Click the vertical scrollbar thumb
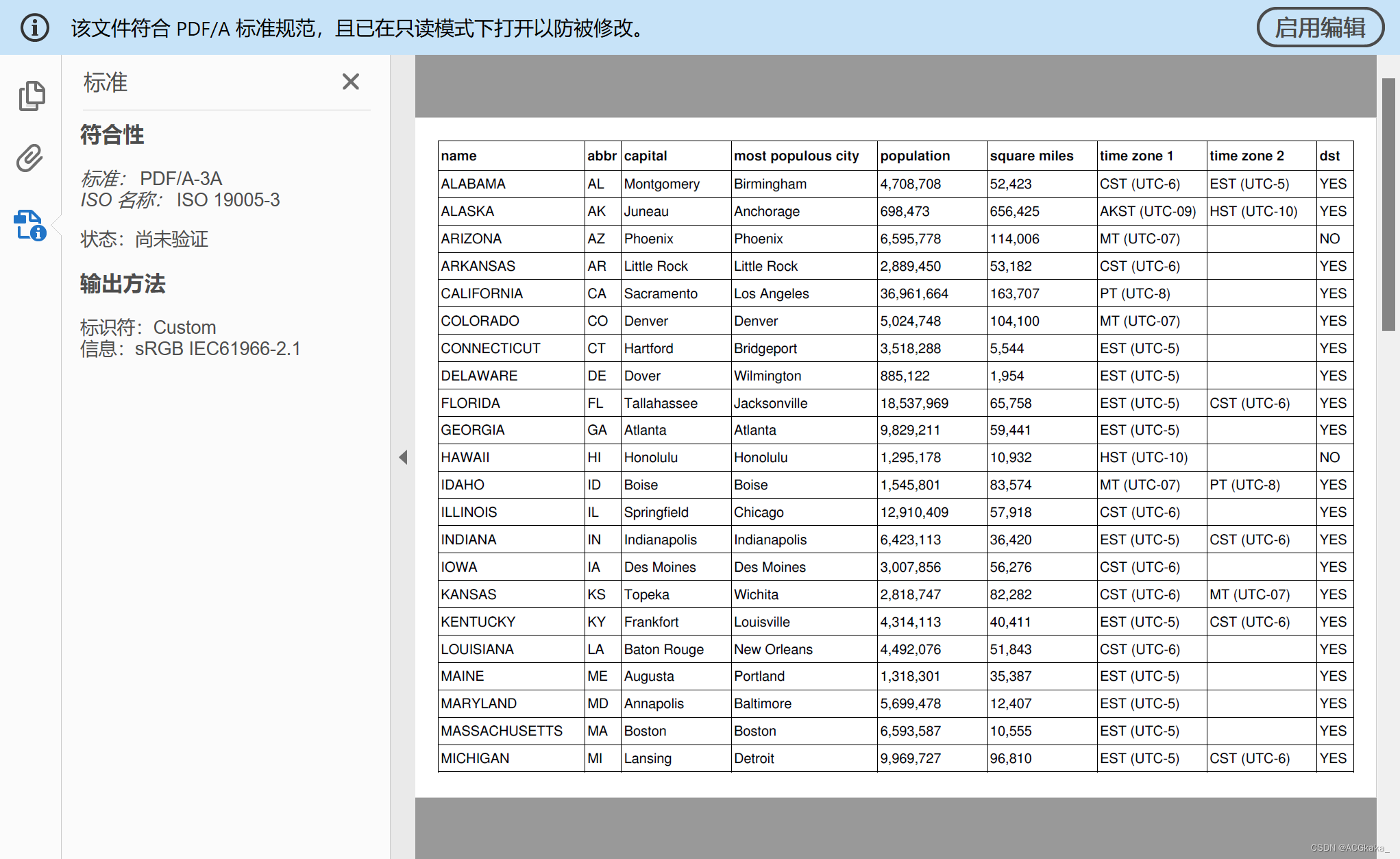The image size is (1400, 859). (x=1389, y=205)
